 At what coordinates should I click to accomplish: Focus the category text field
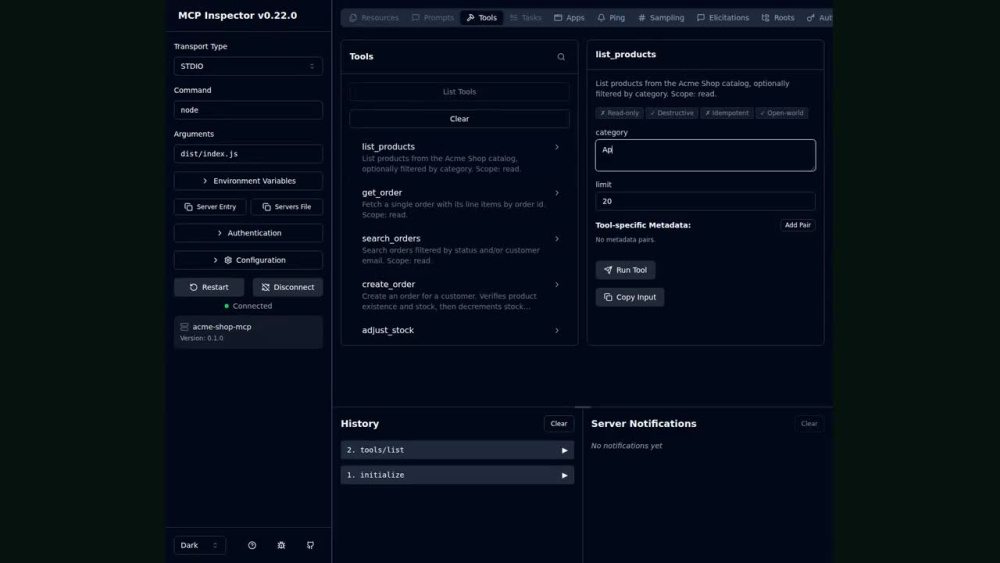click(x=705, y=155)
